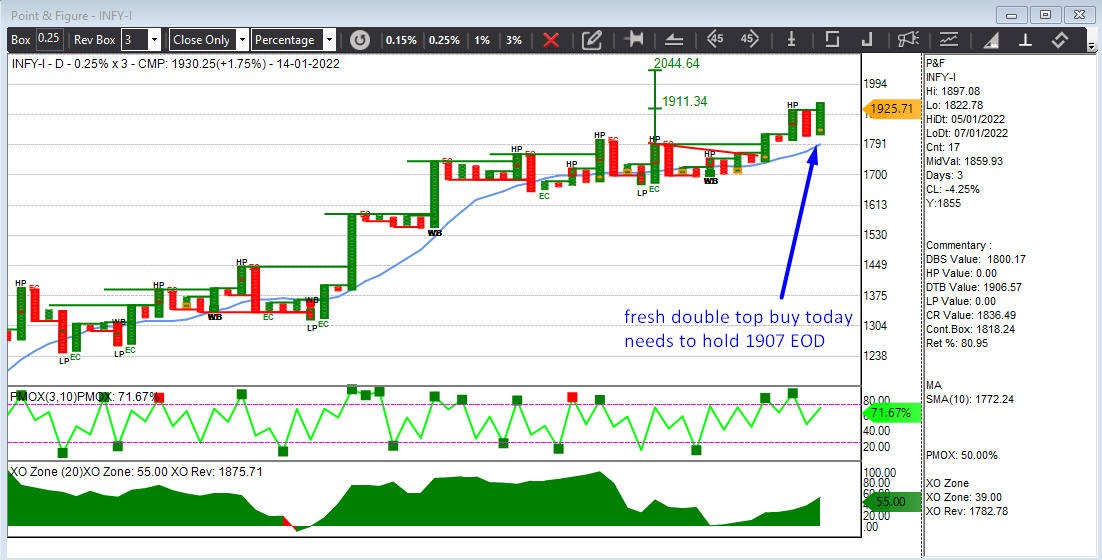Click the XO Rev: 1782.78 text
1102x560 pixels.
[966, 511]
